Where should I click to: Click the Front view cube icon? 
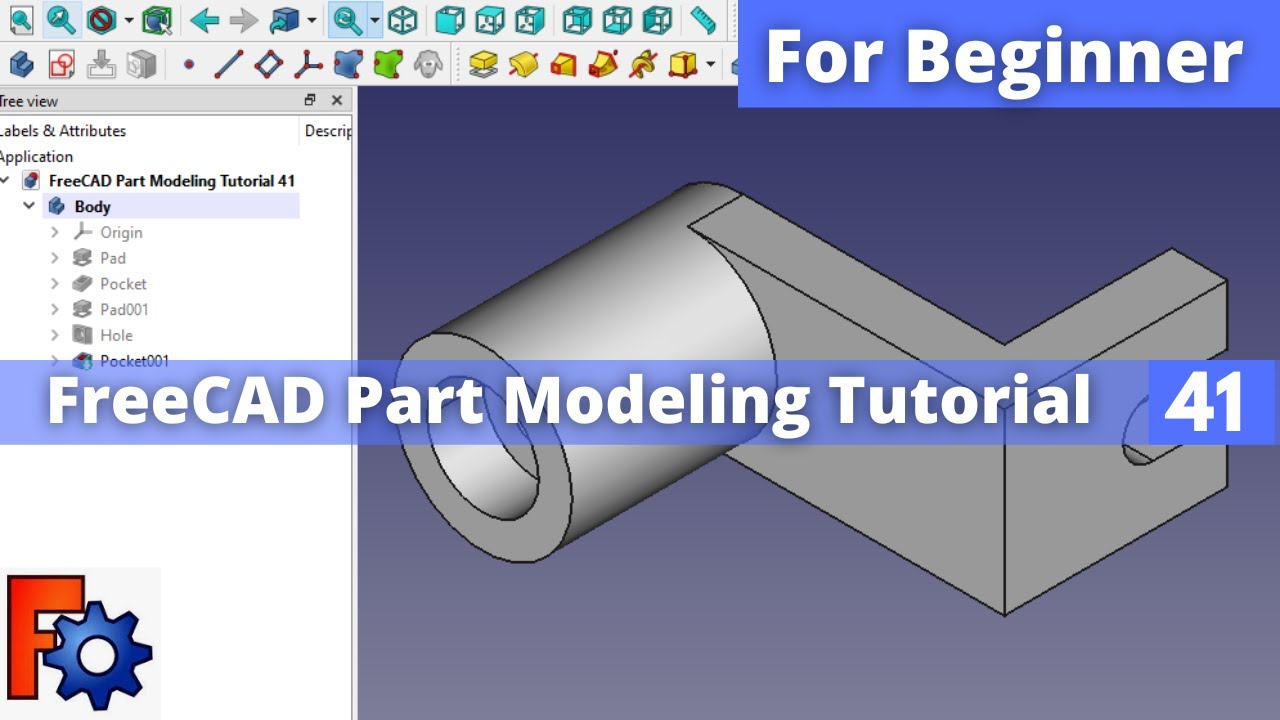coord(451,19)
